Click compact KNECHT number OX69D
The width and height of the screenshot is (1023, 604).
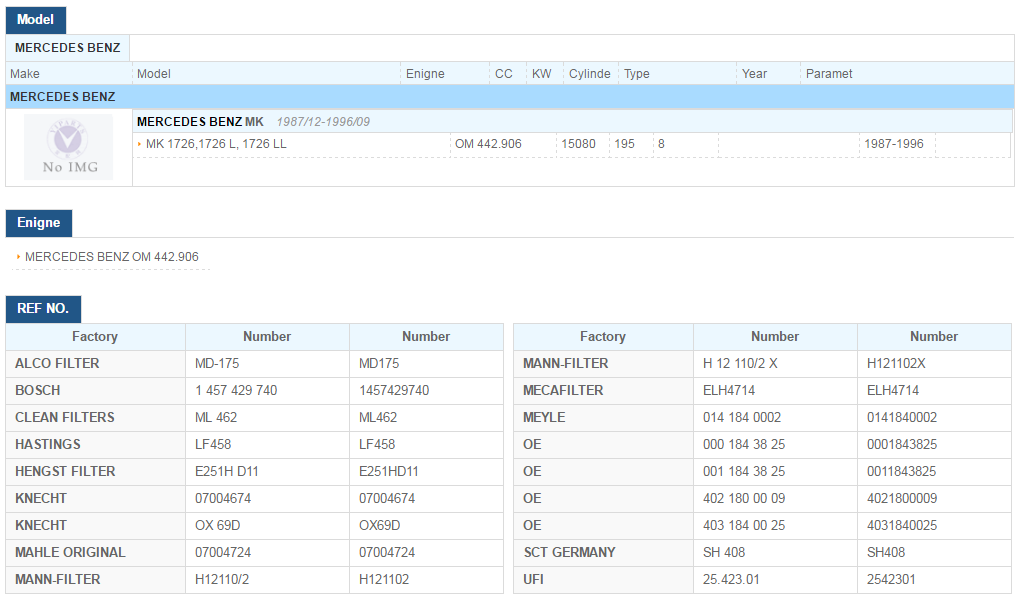[380, 526]
